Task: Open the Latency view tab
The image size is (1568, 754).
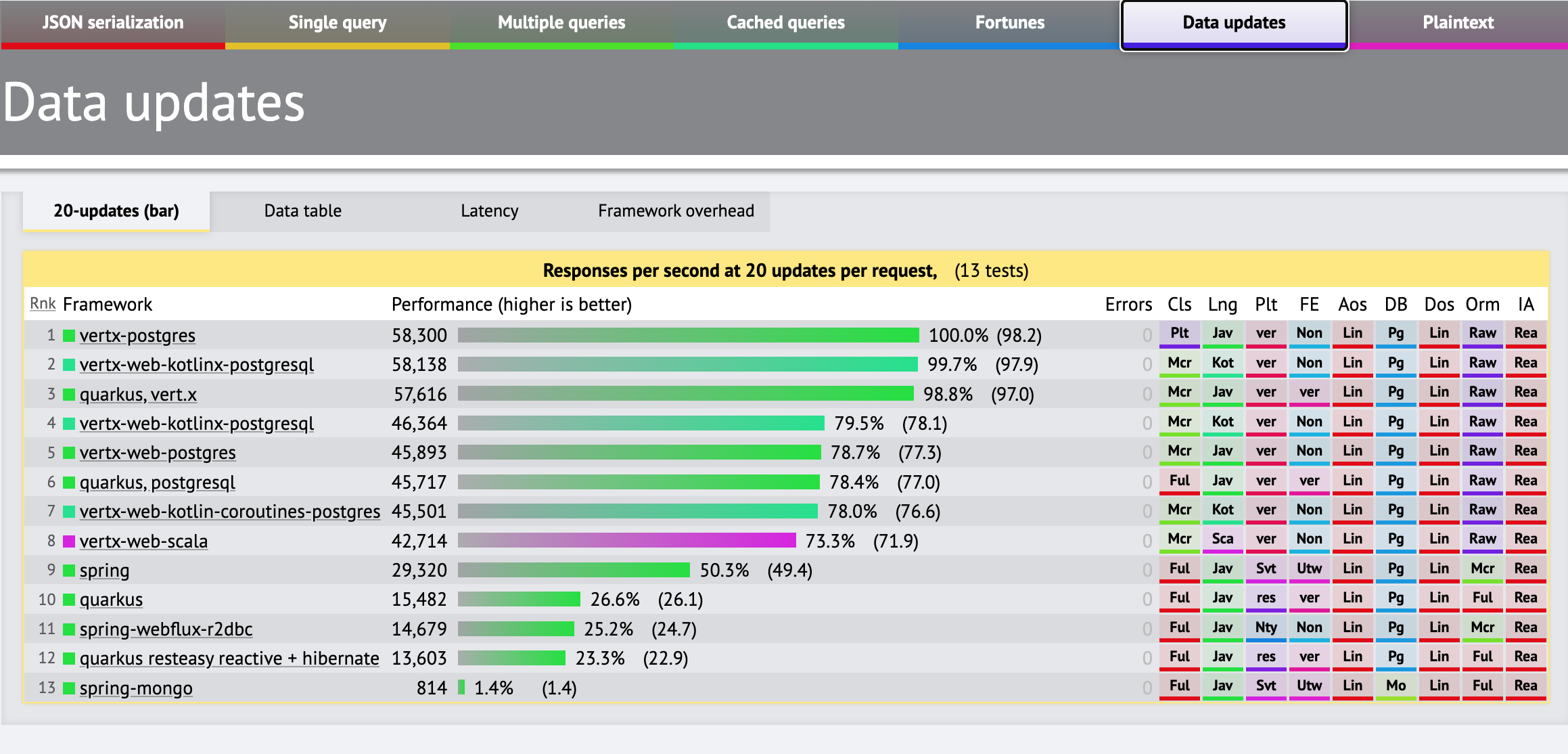Action: pos(489,211)
